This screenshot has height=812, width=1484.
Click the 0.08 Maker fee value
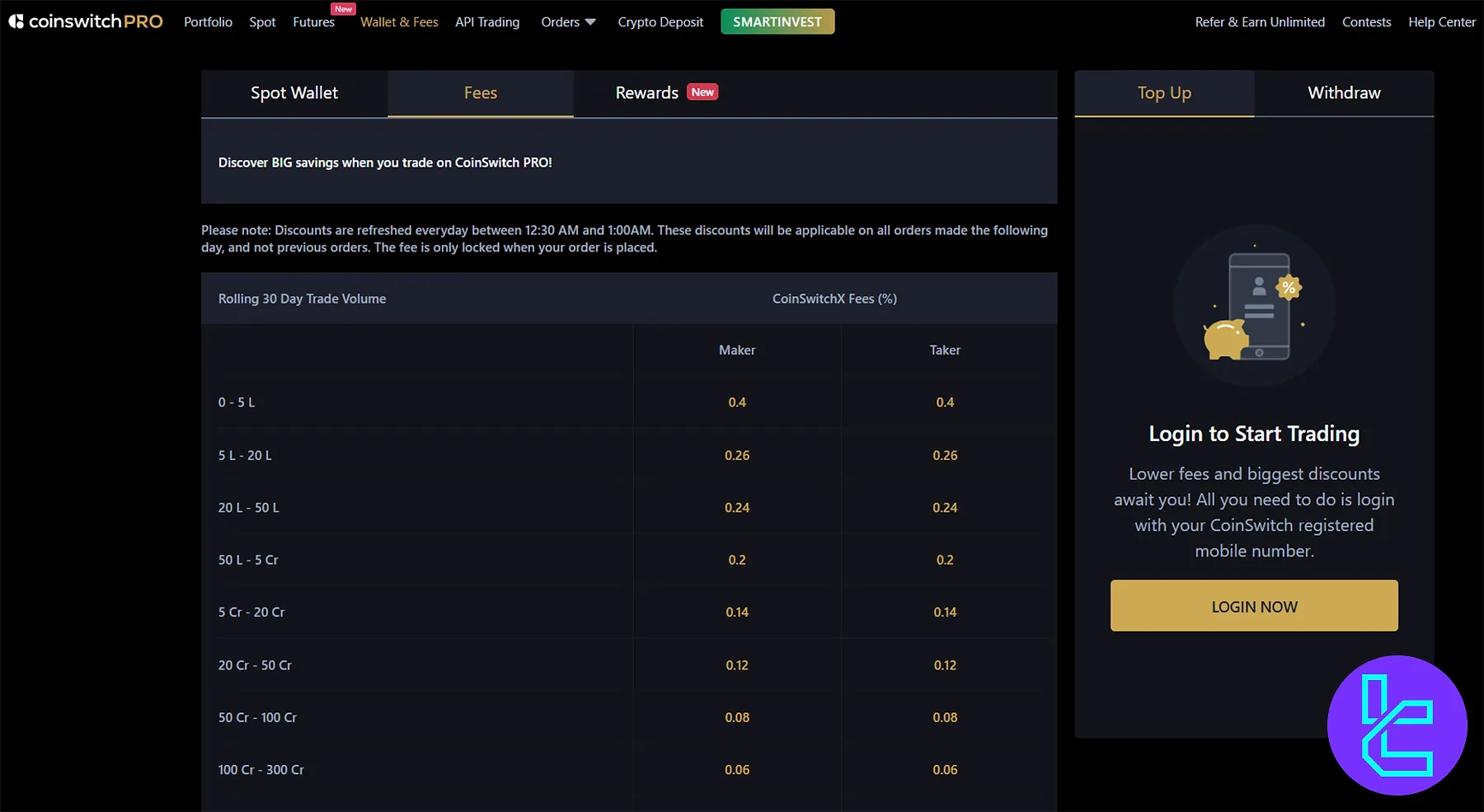(x=737, y=717)
